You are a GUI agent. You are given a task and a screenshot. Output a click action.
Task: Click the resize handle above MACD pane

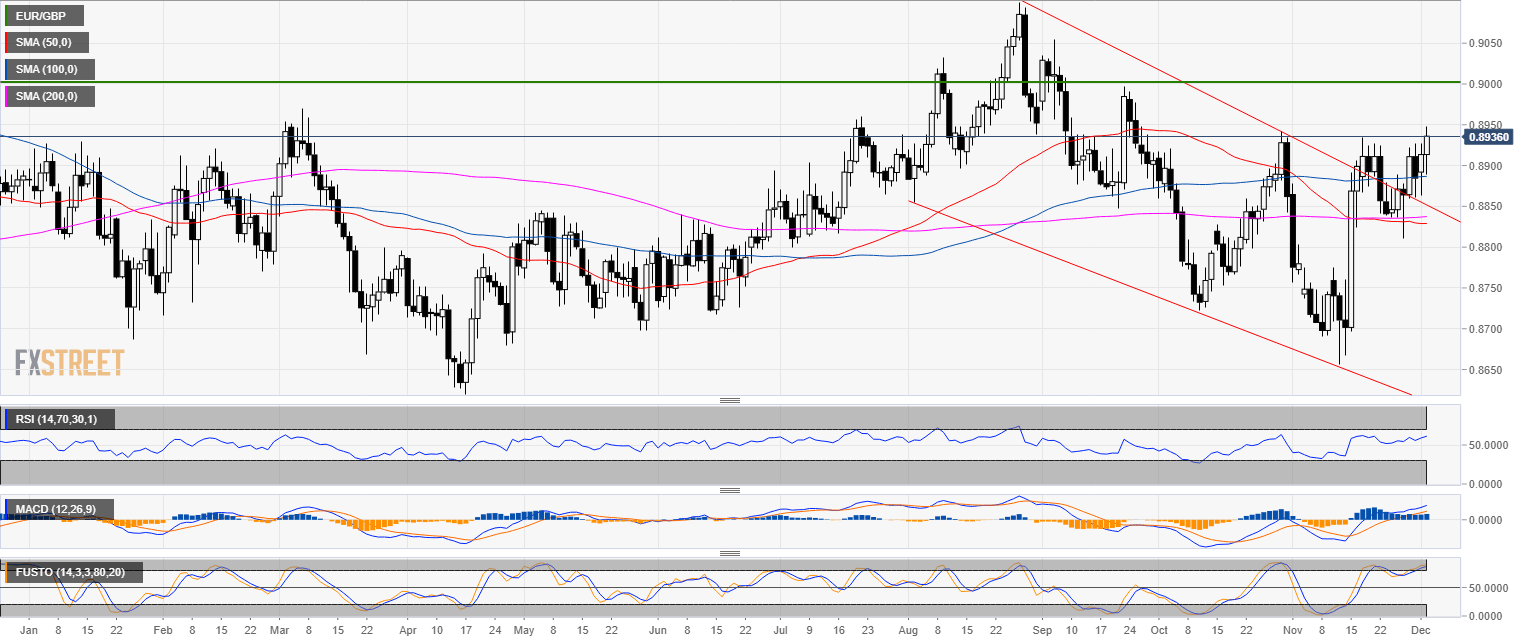point(729,491)
